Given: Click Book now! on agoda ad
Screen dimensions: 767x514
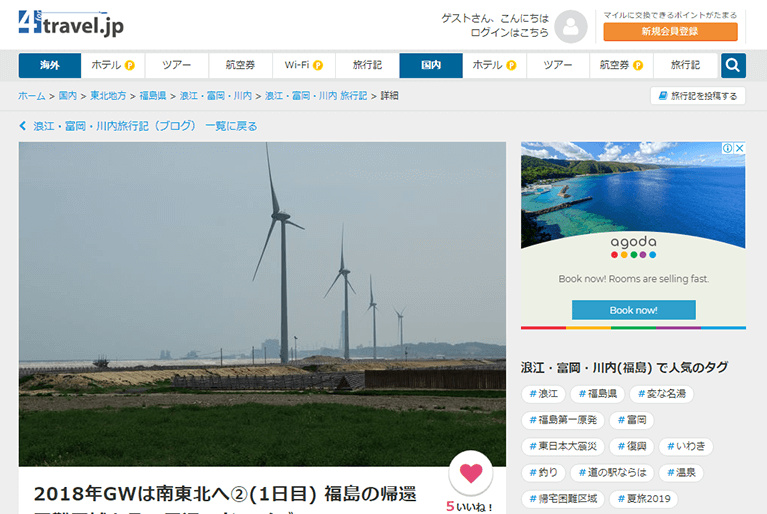Looking at the screenshot, I should [633, 310].
